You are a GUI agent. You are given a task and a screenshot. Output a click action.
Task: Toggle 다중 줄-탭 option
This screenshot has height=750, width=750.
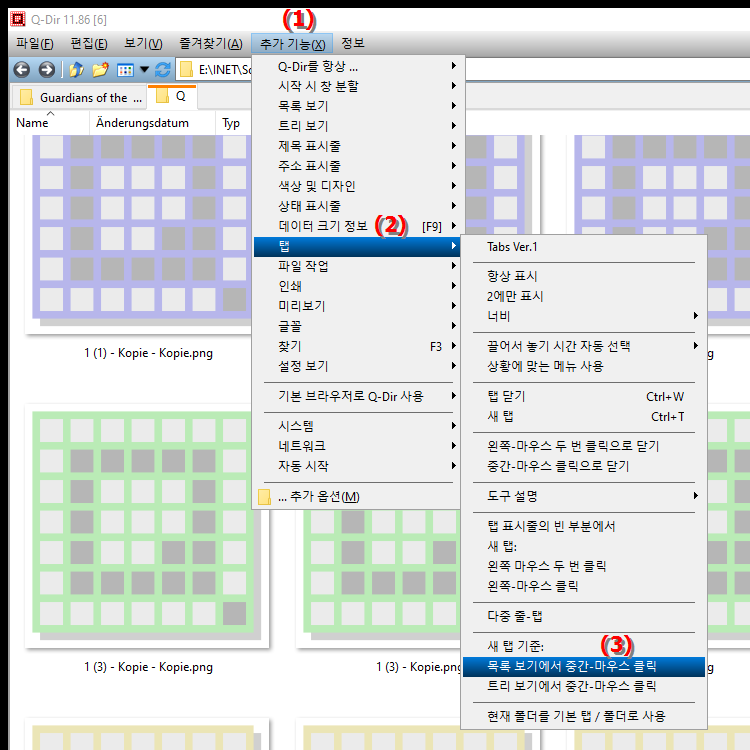[x=584, y=617]
